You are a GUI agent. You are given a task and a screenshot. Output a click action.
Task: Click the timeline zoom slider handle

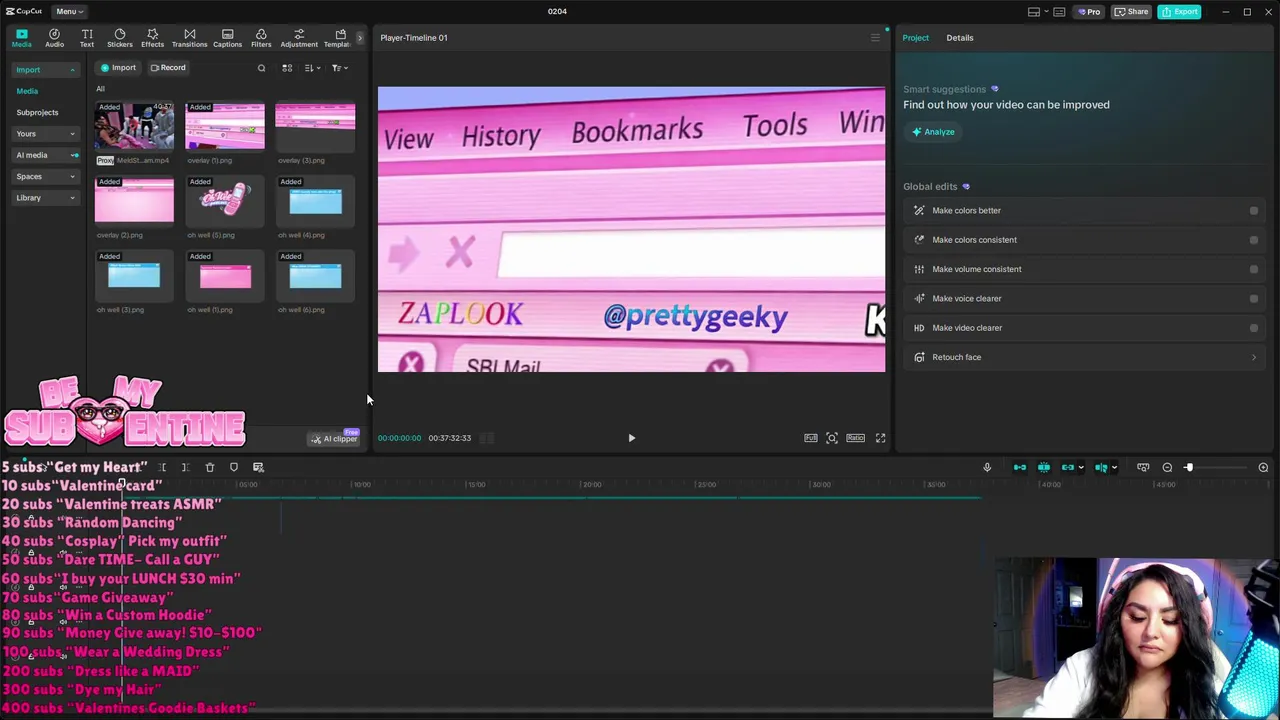coord(1189,467)
